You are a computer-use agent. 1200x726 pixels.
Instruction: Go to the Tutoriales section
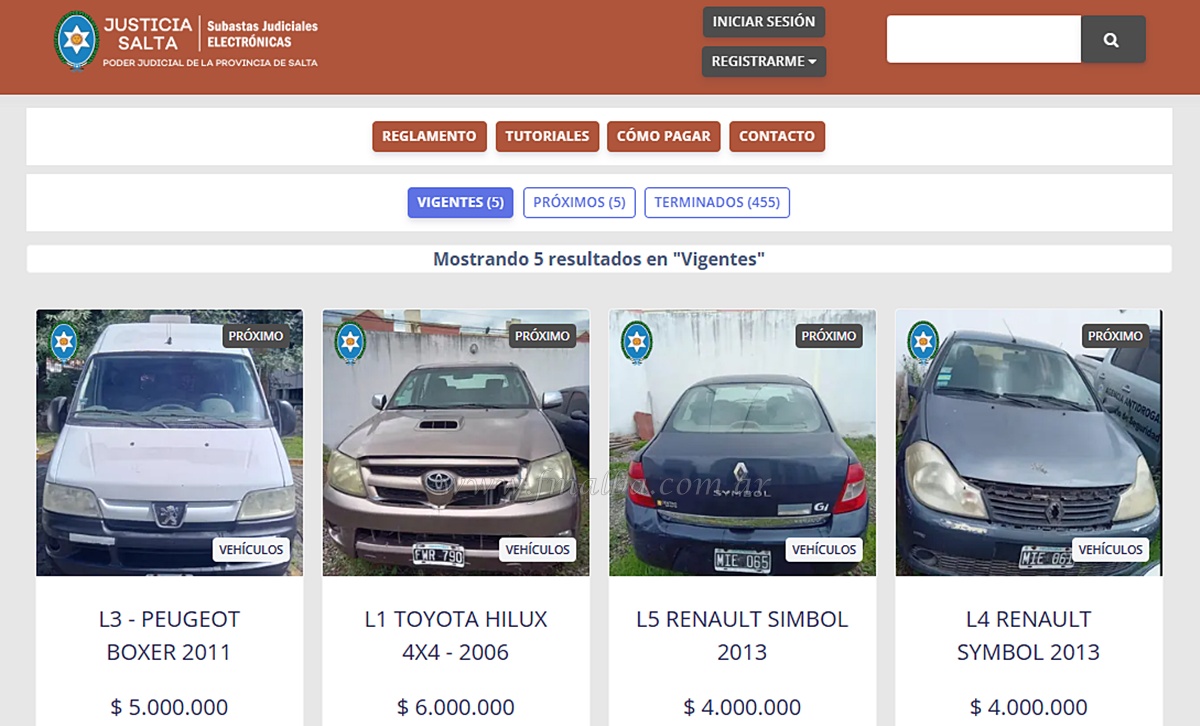[x=547, y=136]
